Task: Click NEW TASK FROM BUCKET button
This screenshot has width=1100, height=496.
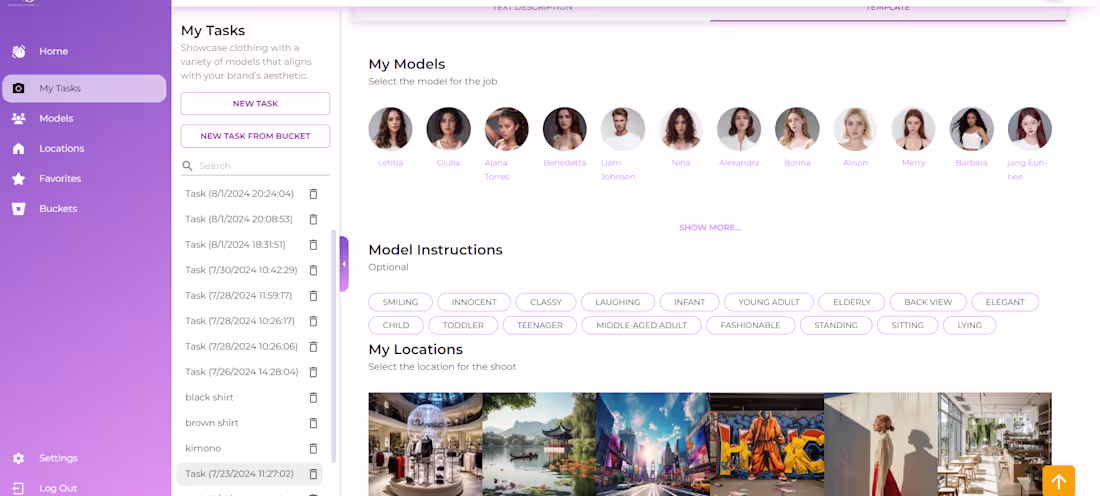Action: coord(255,136)
